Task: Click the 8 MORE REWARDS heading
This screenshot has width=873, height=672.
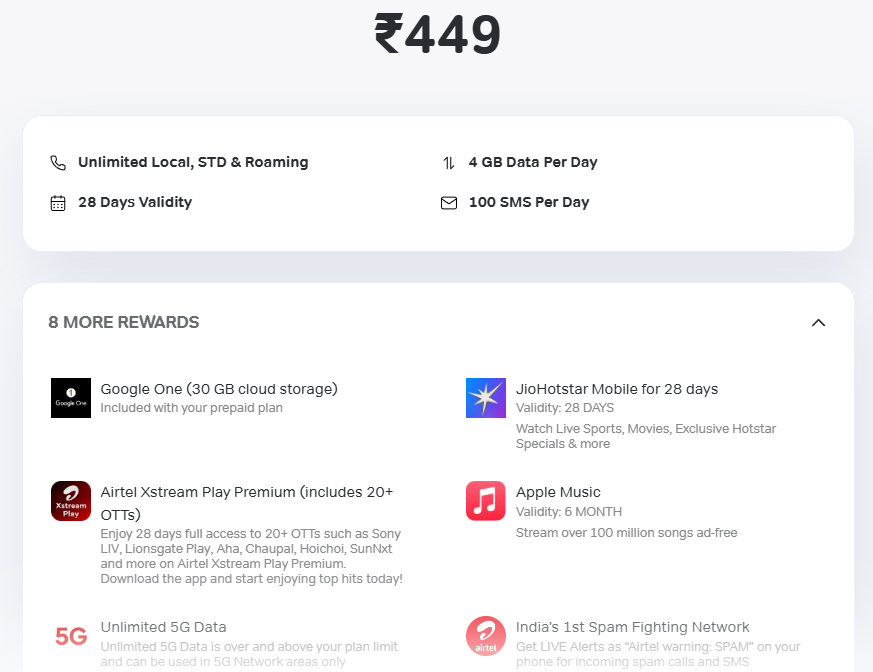Action: pyautogui.click(x=123, y=322)
